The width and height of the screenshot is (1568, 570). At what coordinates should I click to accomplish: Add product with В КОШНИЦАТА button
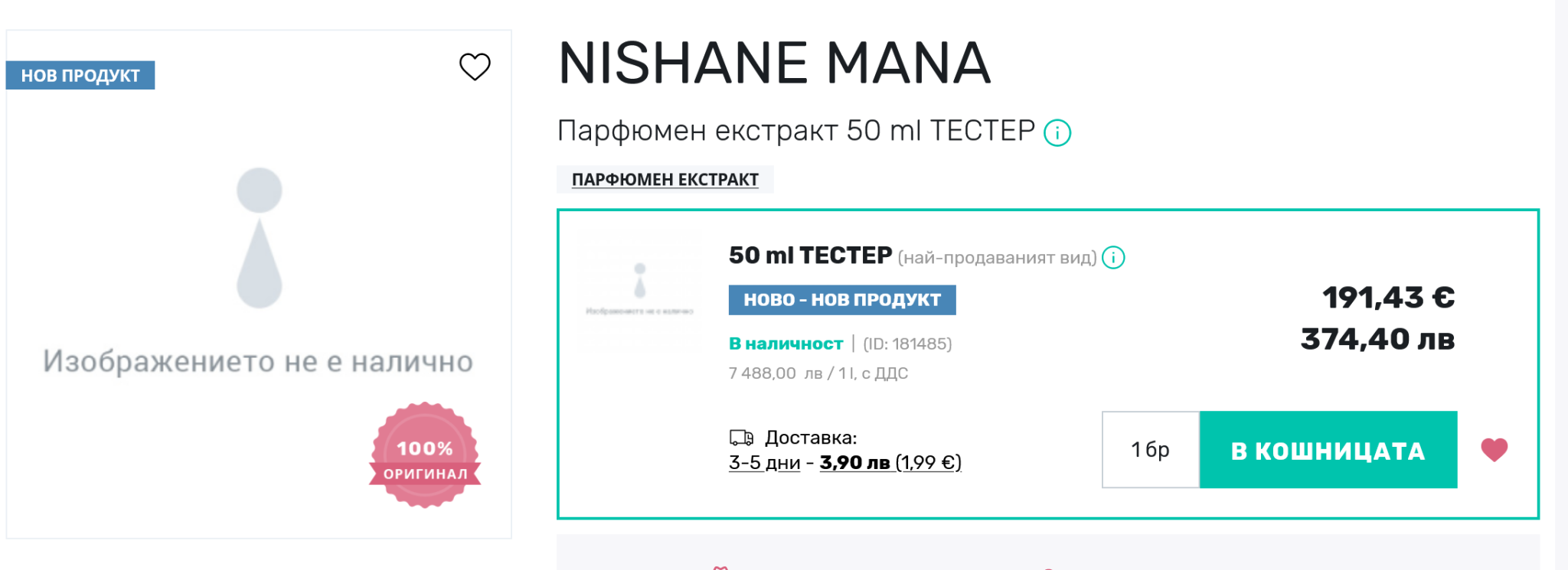[1328, 450]
